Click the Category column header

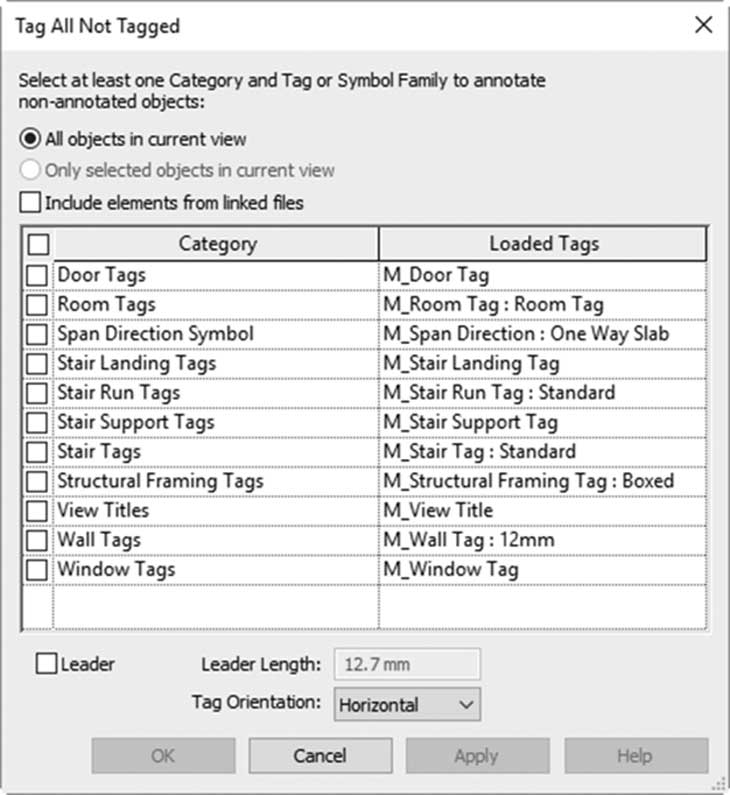pos(216,244)
